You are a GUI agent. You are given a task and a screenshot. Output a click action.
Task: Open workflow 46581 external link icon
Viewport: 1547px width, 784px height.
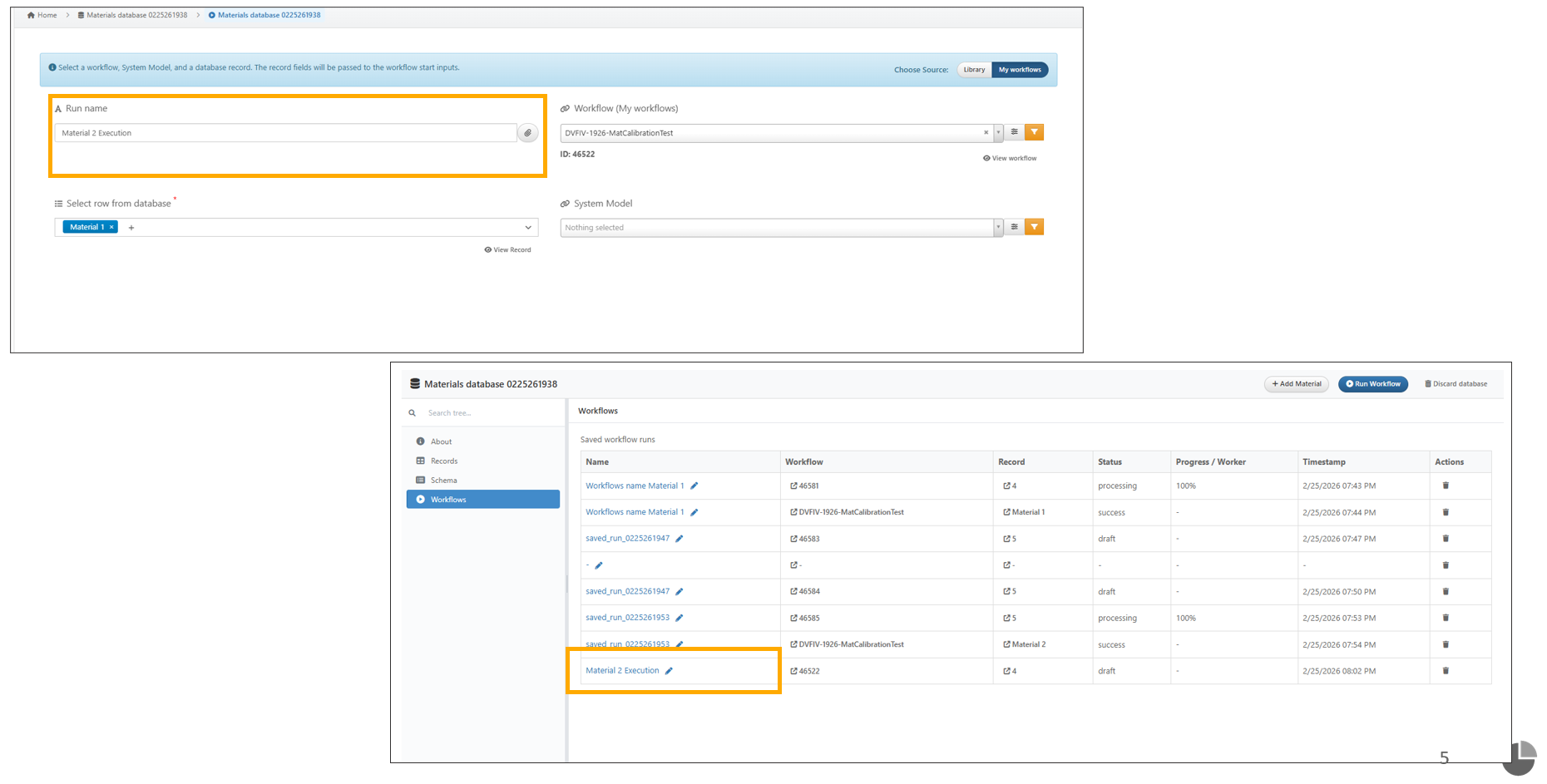pos(793,486)
